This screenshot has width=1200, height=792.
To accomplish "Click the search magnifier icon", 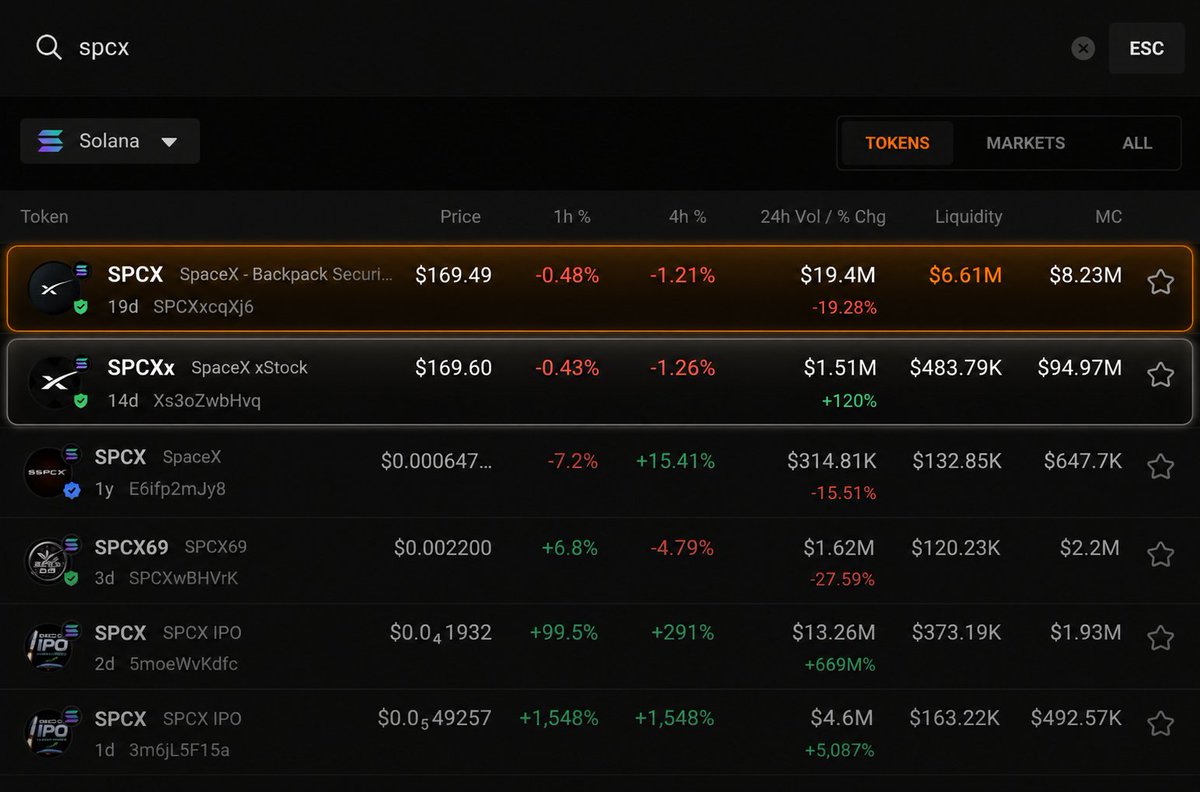I will 48,47.
